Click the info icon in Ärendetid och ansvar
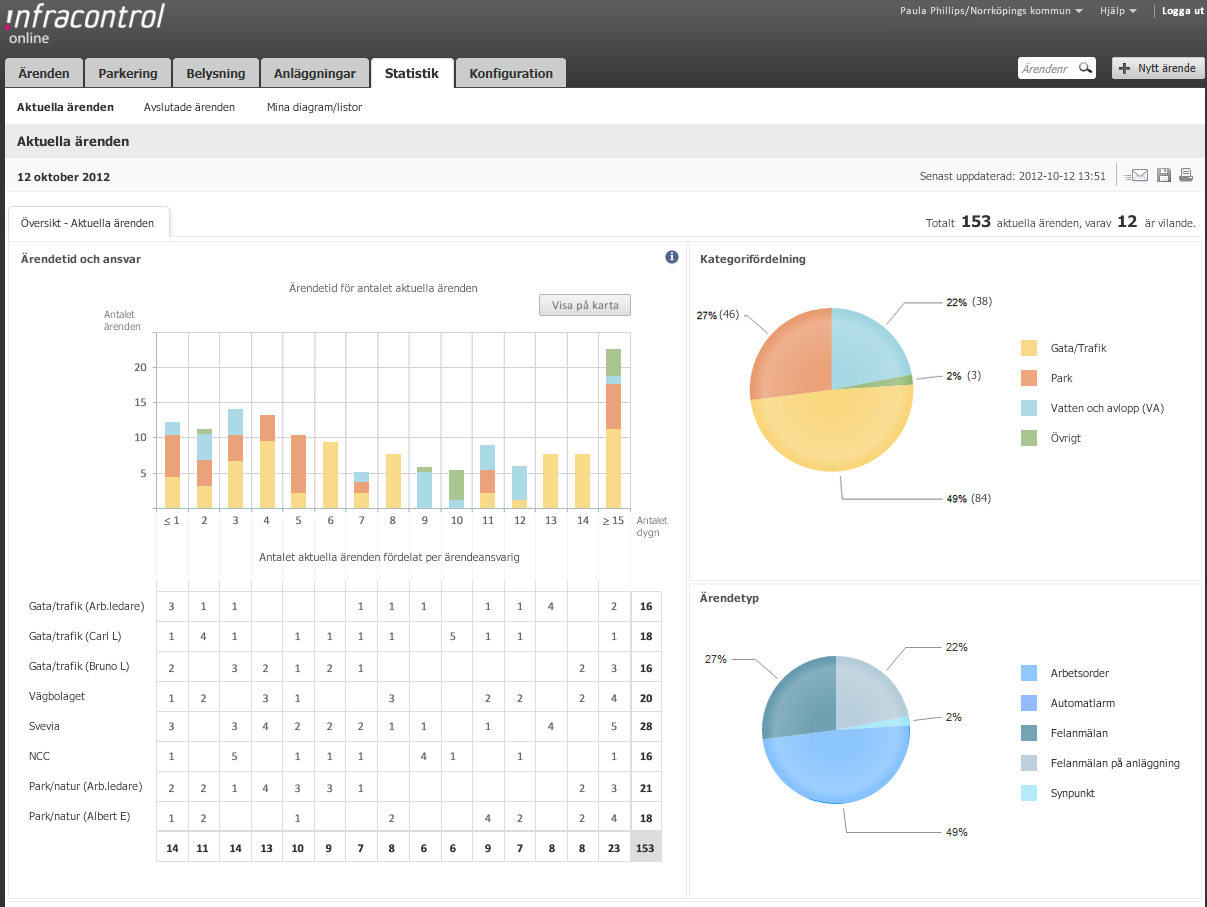The height and width of the screenshot is (907, 1207). pyautogui.click(x=672, y=258)
